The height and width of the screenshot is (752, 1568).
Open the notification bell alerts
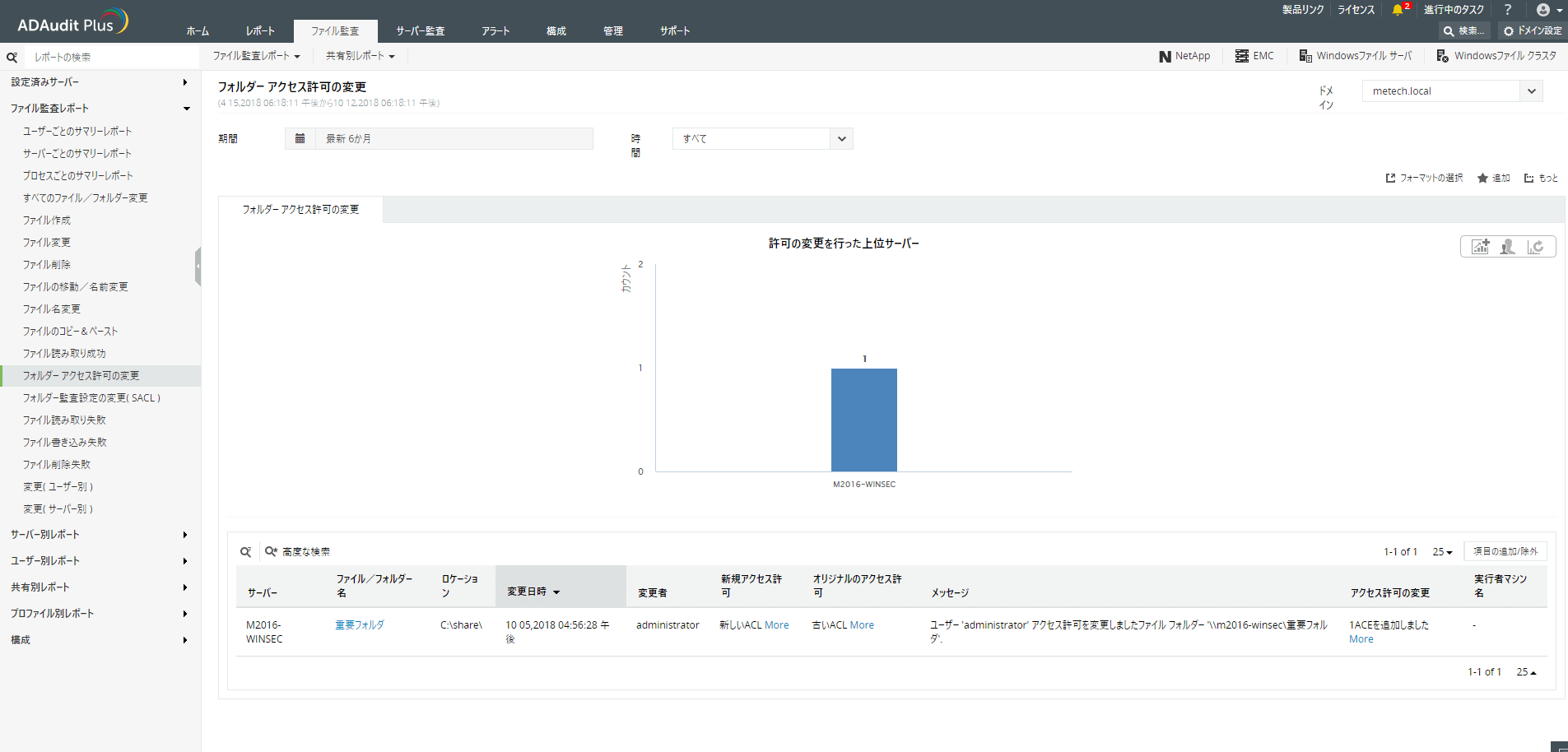tap(1398, 10)
